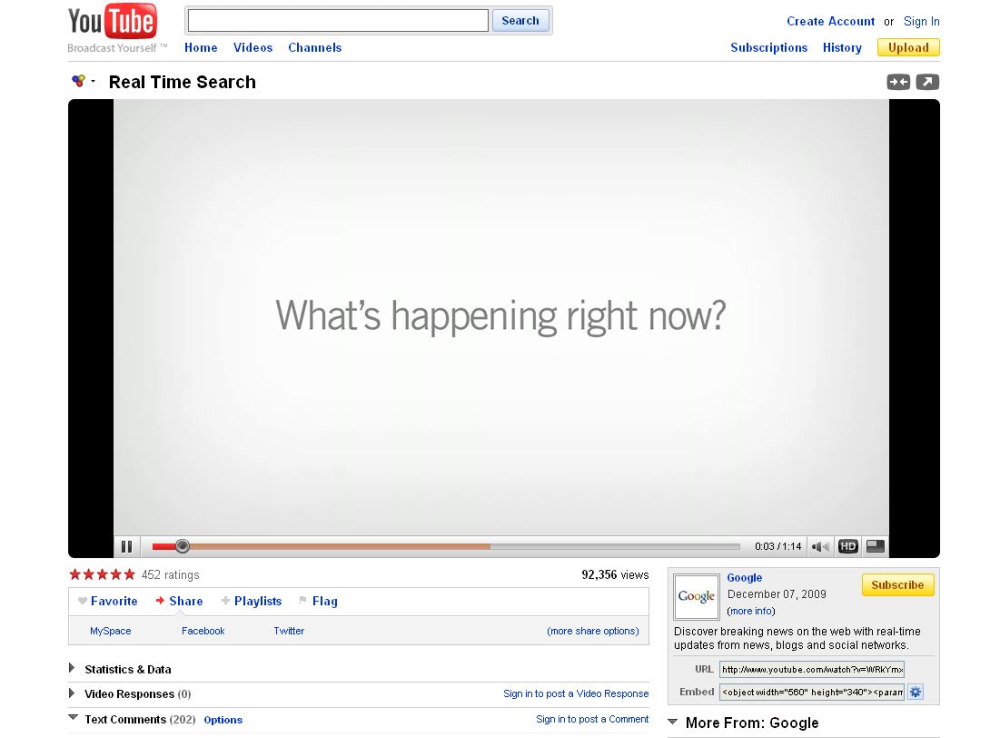Pause the video playback
The width and height of the screenshot is (1000, 738).
pos(127,547)
